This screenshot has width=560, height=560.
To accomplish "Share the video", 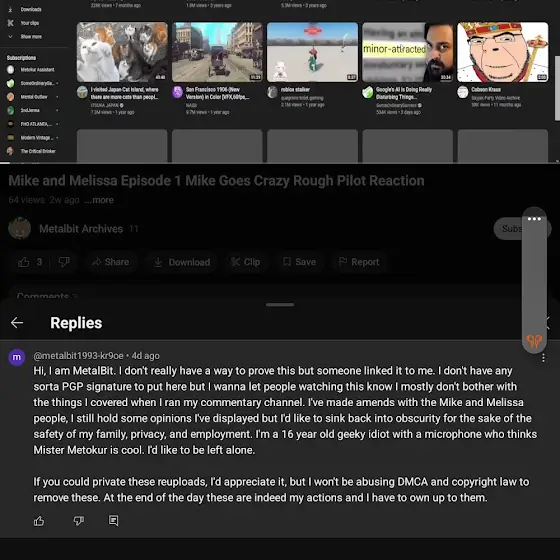I will tap(110, 262).
